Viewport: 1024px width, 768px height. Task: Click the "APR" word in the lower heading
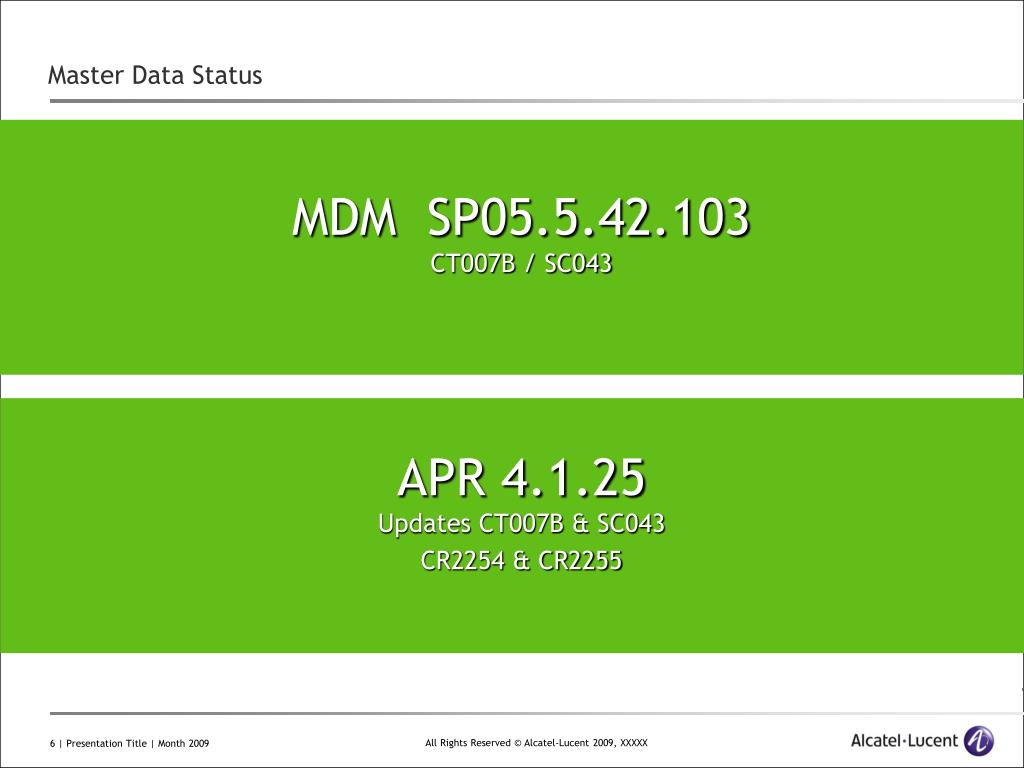pyautogui.click(x=441, y=478)
